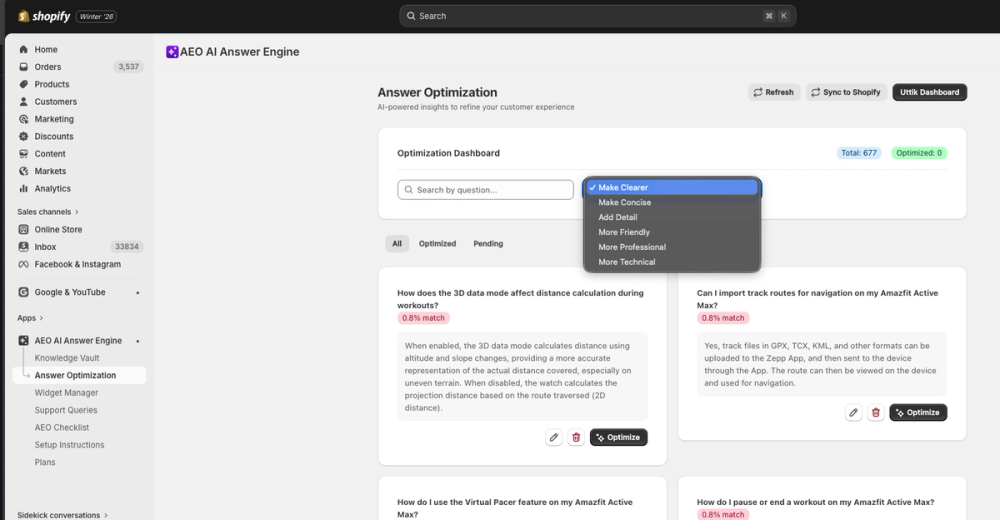Click the Search by question field
Screen dimensions: 1000x520
click(485, 189)
